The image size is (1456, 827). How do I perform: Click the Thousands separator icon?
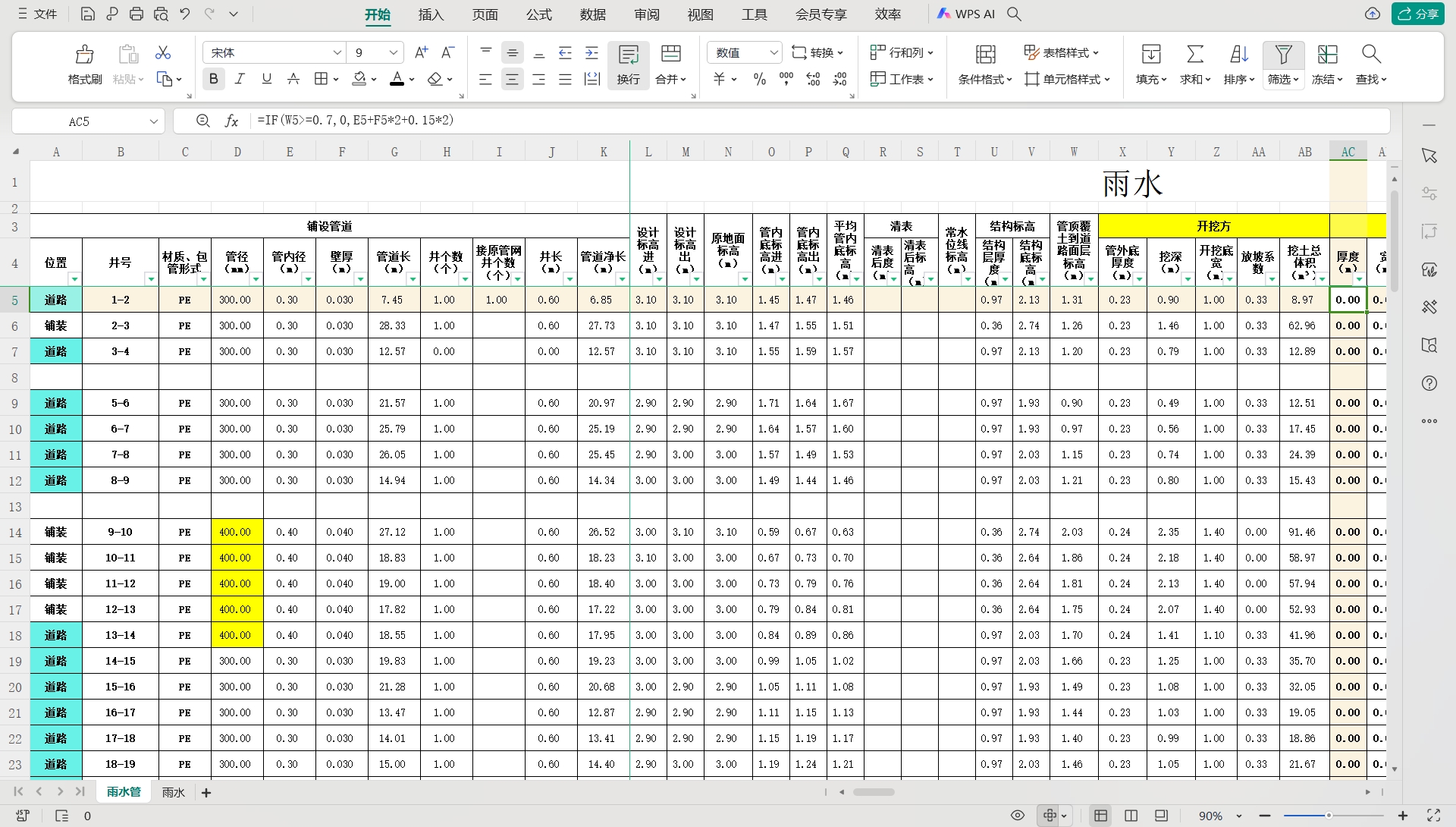[786, 79]
